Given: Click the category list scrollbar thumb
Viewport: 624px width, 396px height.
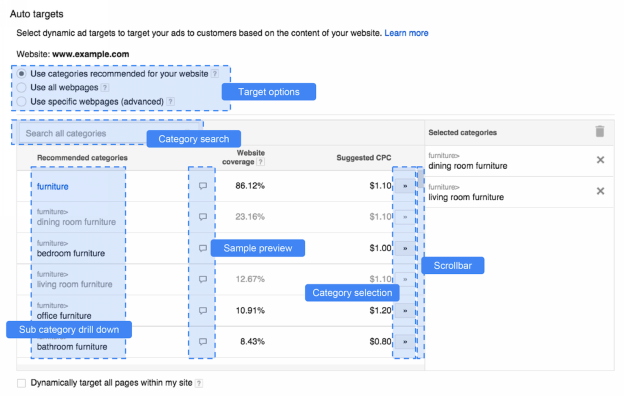Looking at the screenshot, I should click(420, 178).
